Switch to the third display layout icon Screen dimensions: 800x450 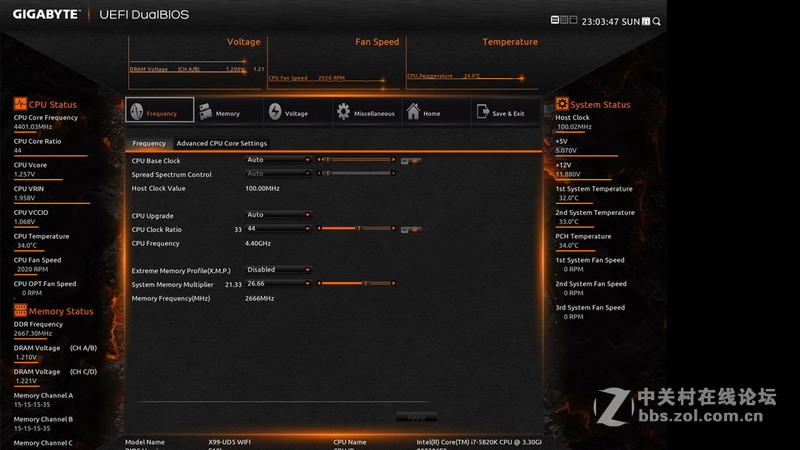point(573,20)
